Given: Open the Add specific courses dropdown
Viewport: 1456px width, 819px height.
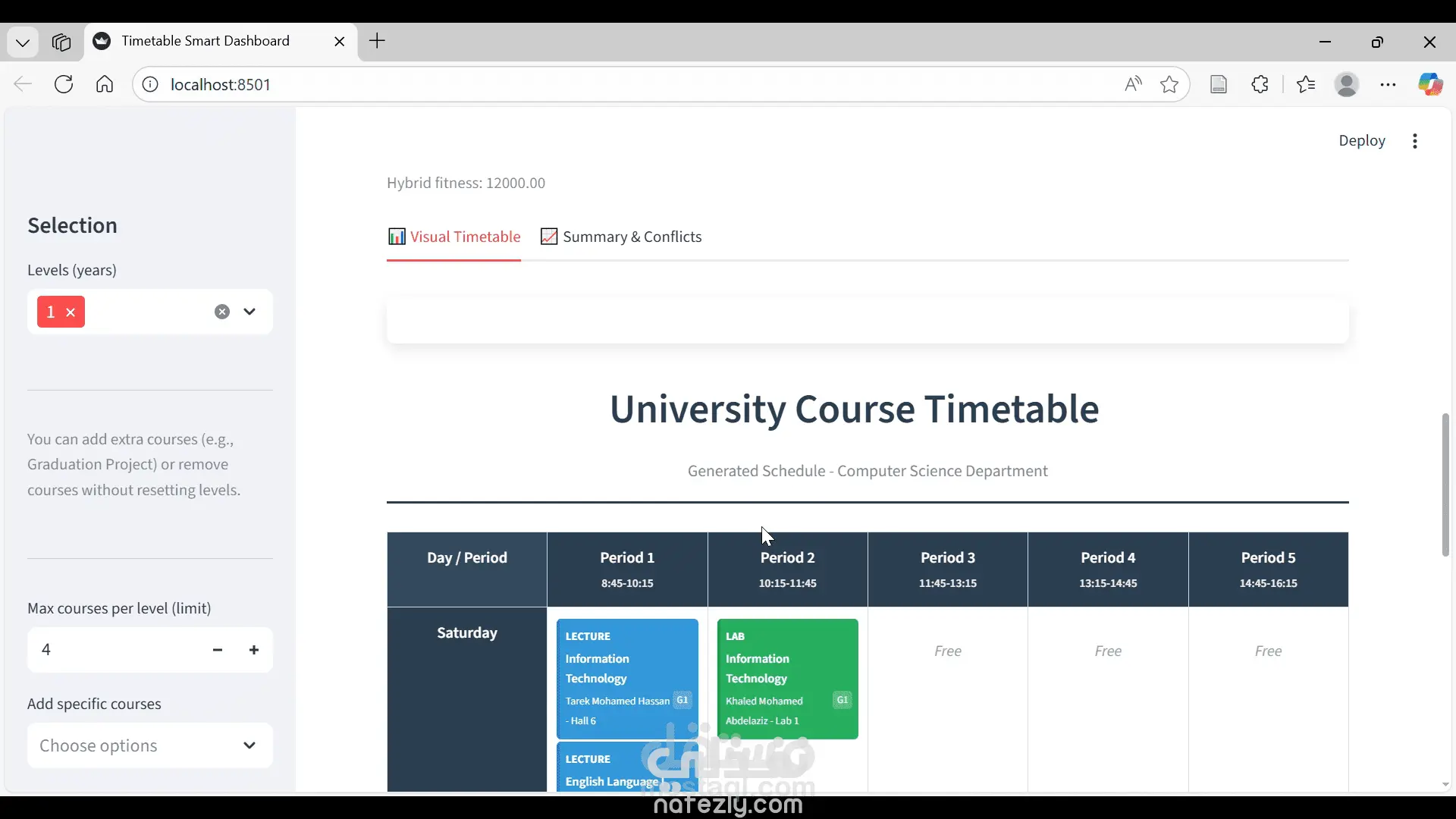Looking at the screenshot, I should pos(149,745).
